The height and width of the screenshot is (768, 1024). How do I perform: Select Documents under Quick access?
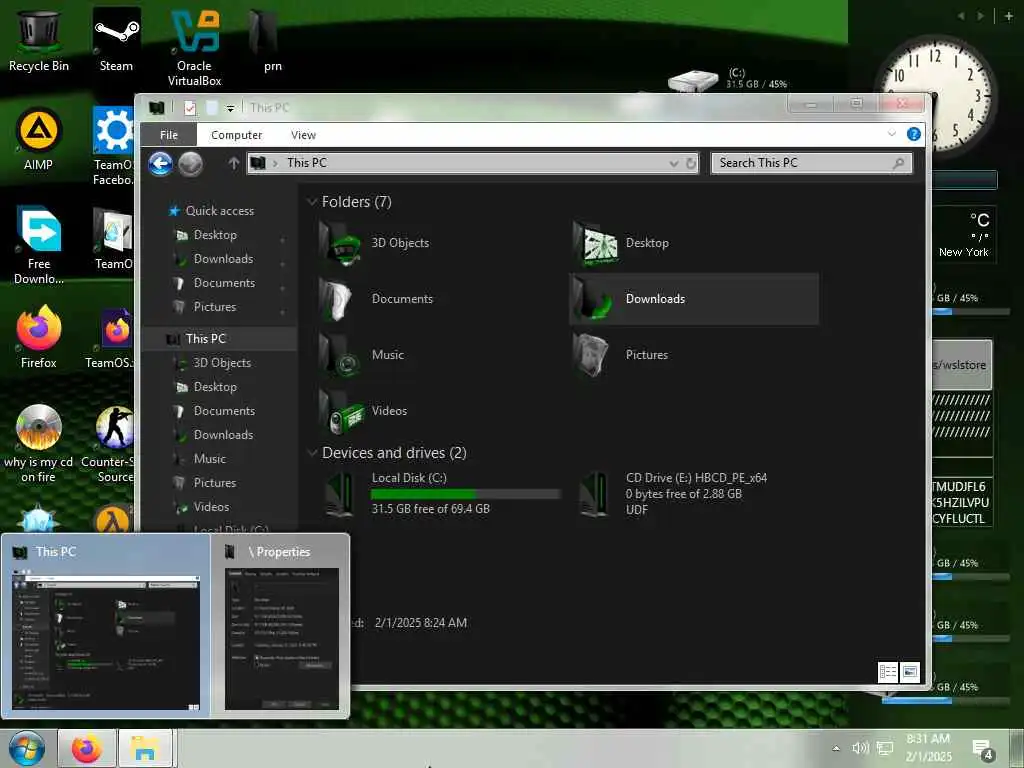224,283
